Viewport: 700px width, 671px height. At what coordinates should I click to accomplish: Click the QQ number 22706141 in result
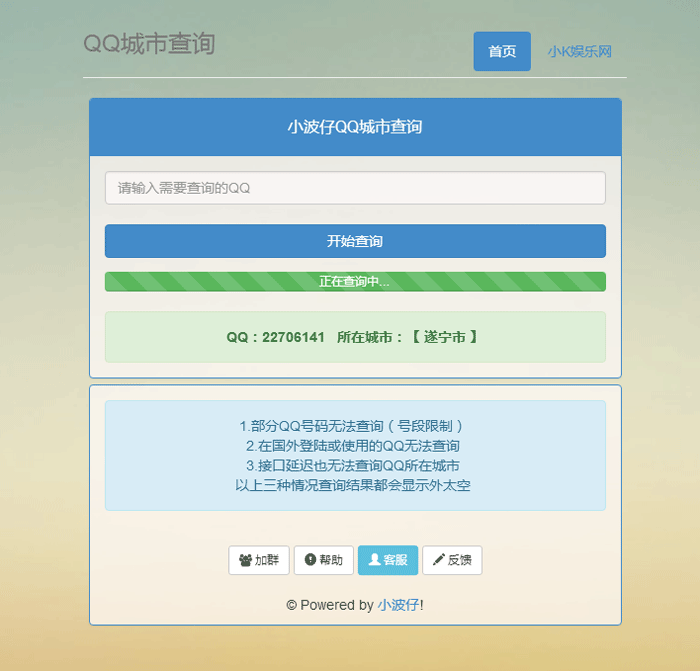point(293,337)
